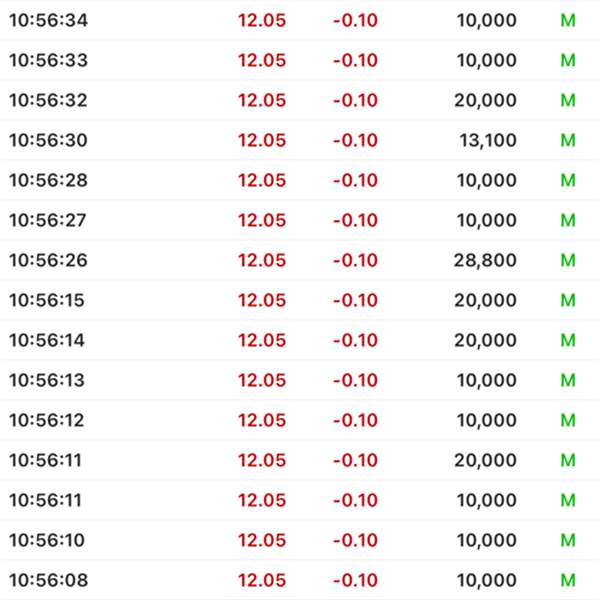Select the trade row at 10:56:08
600x600 pixels.
coord(300,580)
